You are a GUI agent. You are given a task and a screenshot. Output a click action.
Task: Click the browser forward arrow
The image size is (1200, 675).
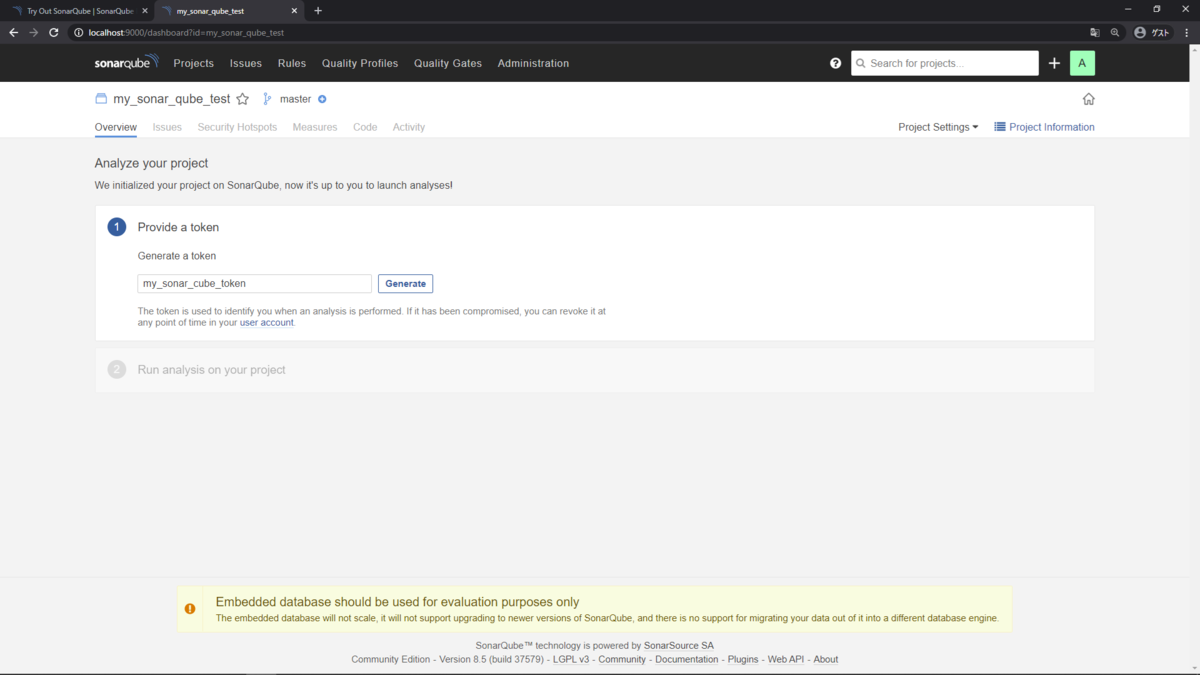[x=33, y=32]
